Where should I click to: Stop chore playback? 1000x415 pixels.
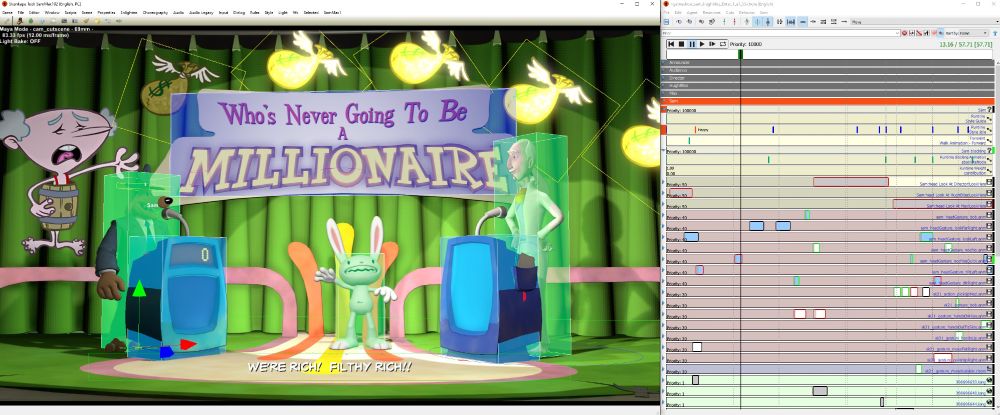[x=681, y=44]
